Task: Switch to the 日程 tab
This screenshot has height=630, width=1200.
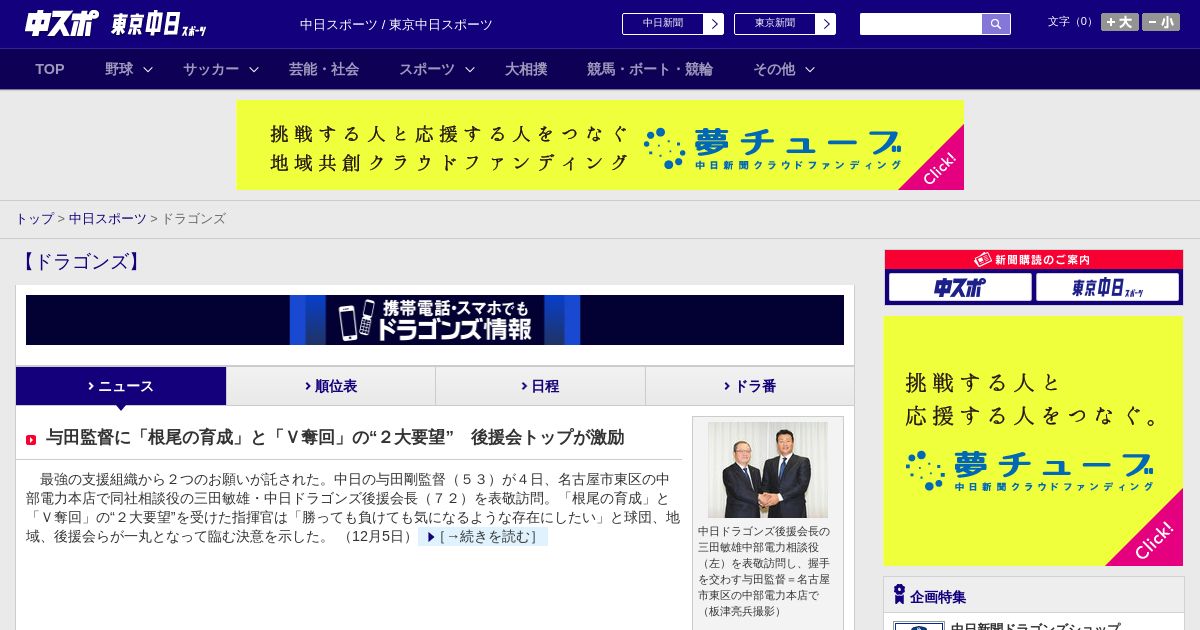Action: pyautogui.click(x=540, y=386)
